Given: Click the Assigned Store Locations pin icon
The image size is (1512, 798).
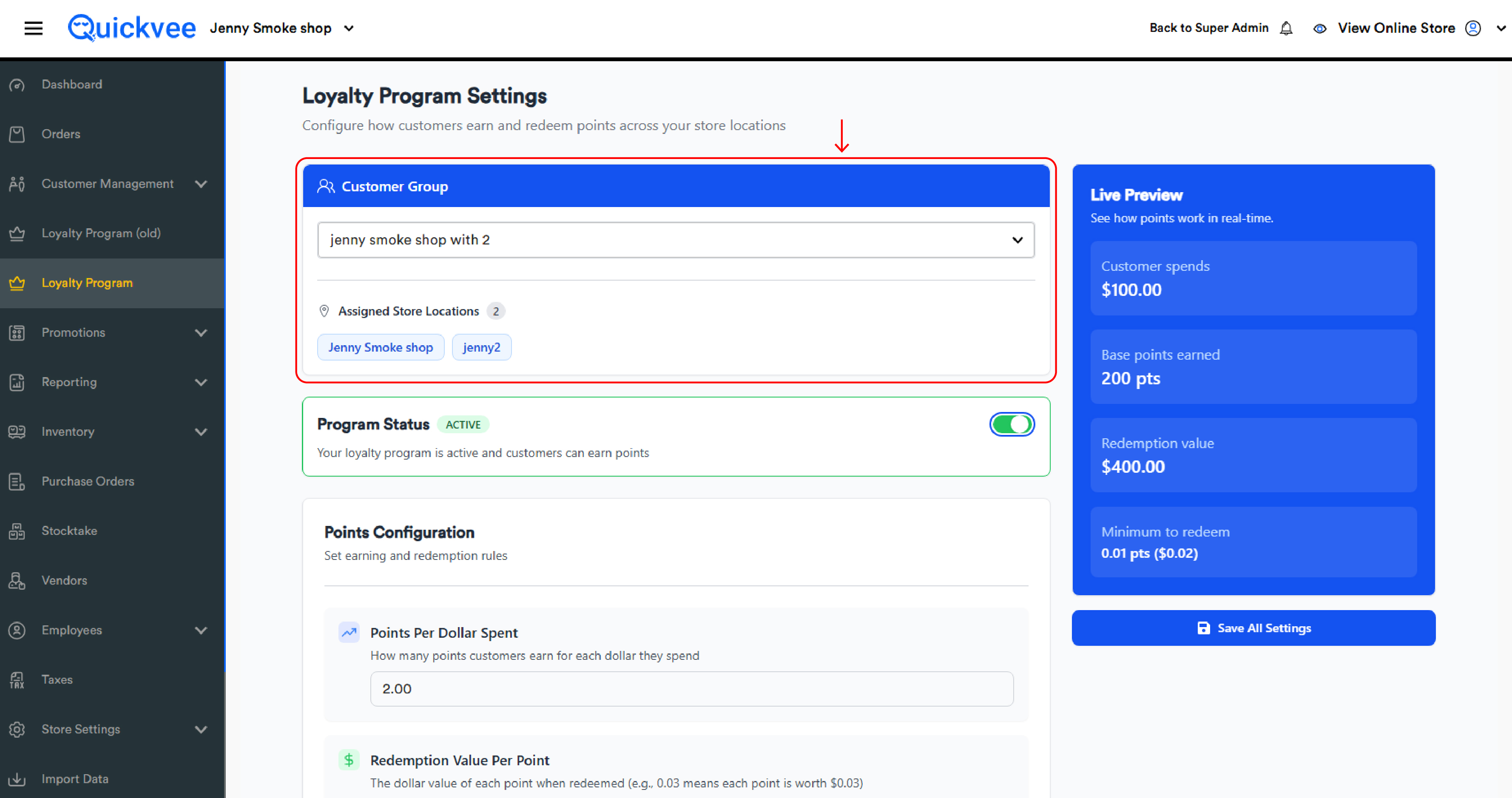Looking at the screenshot, I should coord(324,311).
